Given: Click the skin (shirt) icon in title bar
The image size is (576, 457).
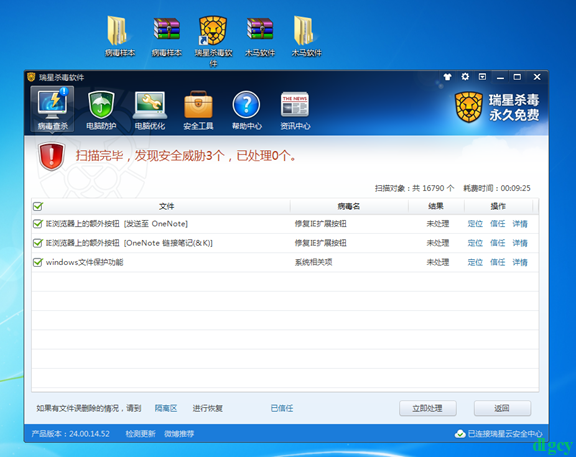Looking at the screenshot, I should [447, 77].
